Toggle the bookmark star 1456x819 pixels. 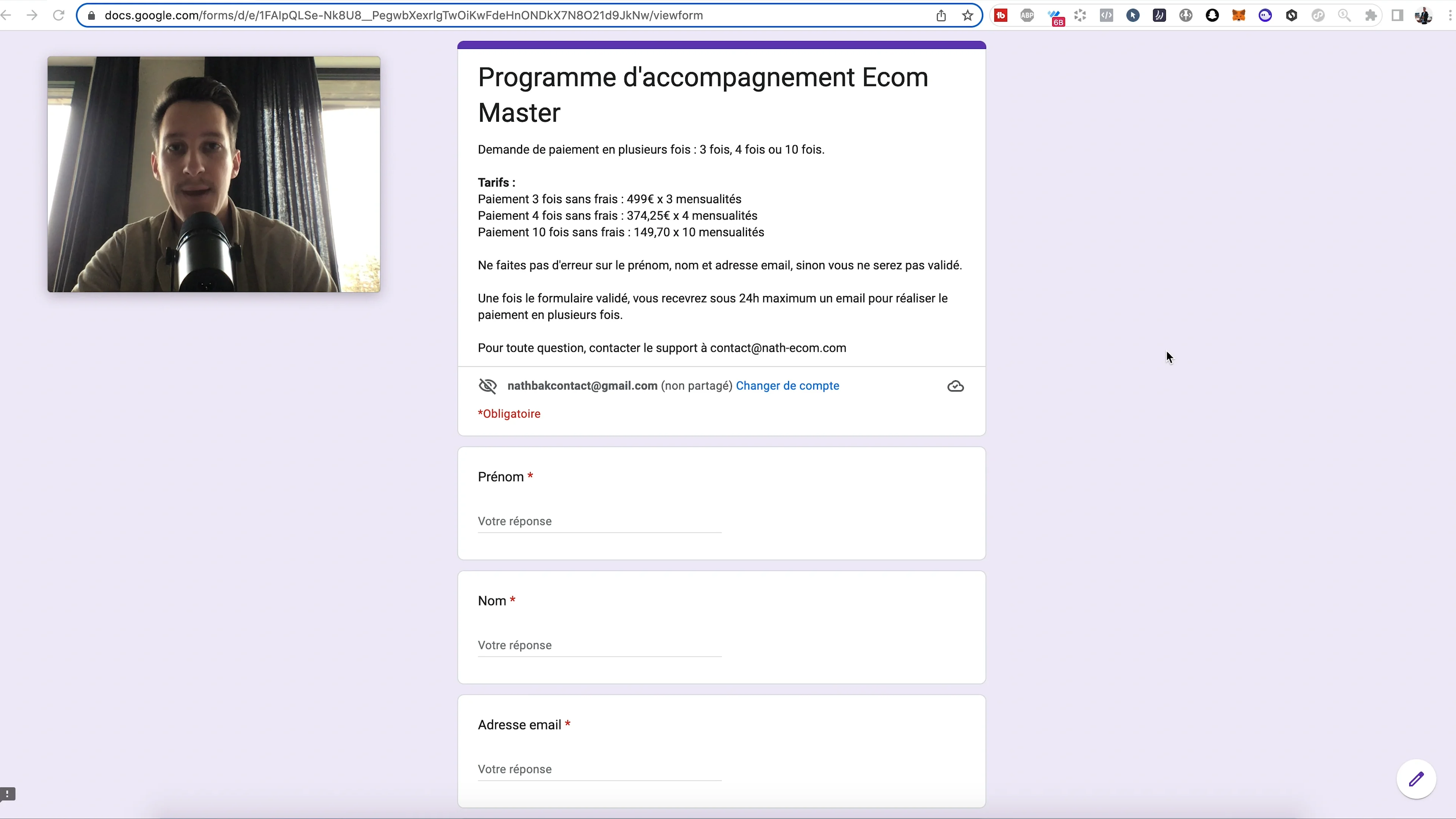point(967,15)
